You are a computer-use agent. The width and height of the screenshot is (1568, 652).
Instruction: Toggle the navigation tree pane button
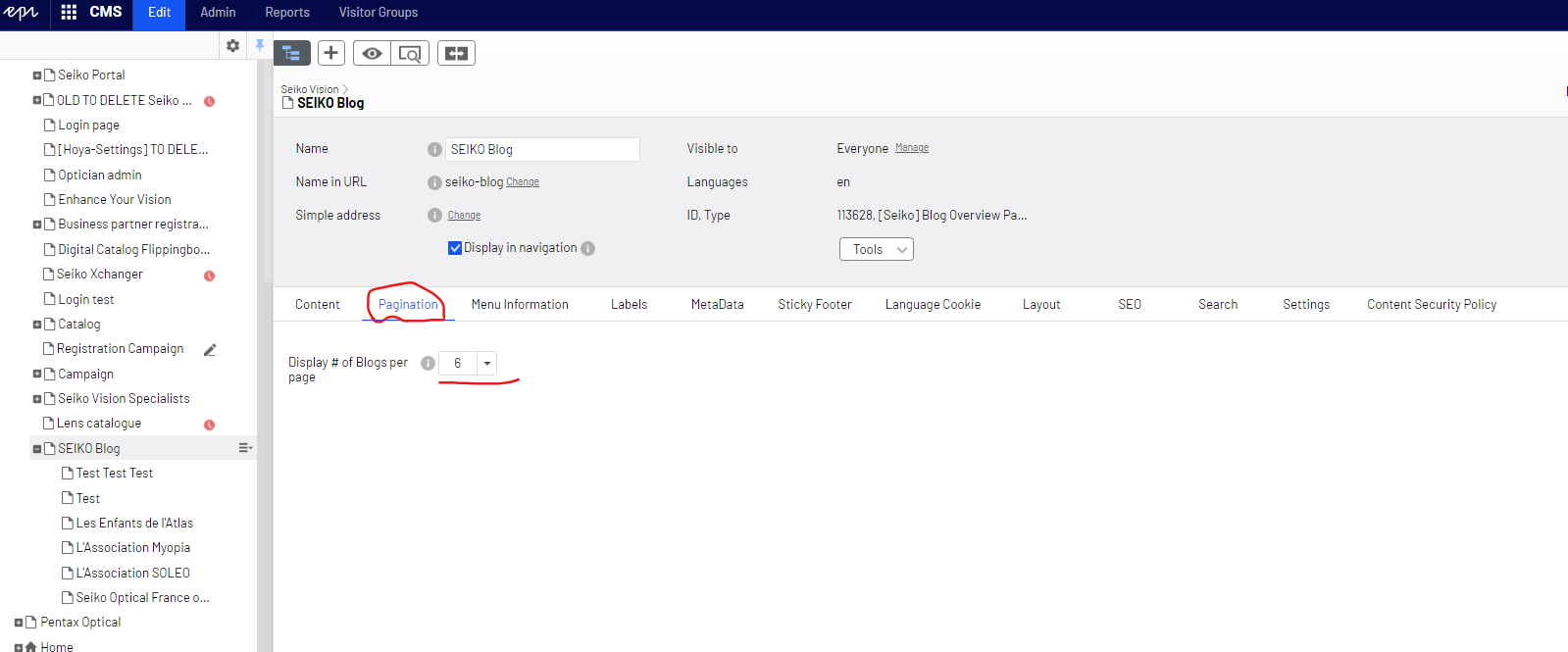291,53
